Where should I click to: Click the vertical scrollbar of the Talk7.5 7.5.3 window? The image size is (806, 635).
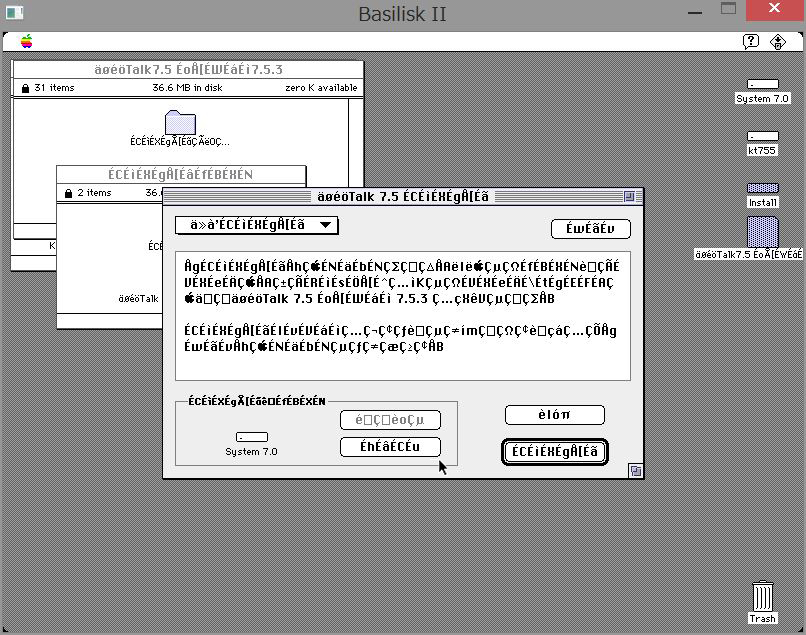[x=355, y=142]
